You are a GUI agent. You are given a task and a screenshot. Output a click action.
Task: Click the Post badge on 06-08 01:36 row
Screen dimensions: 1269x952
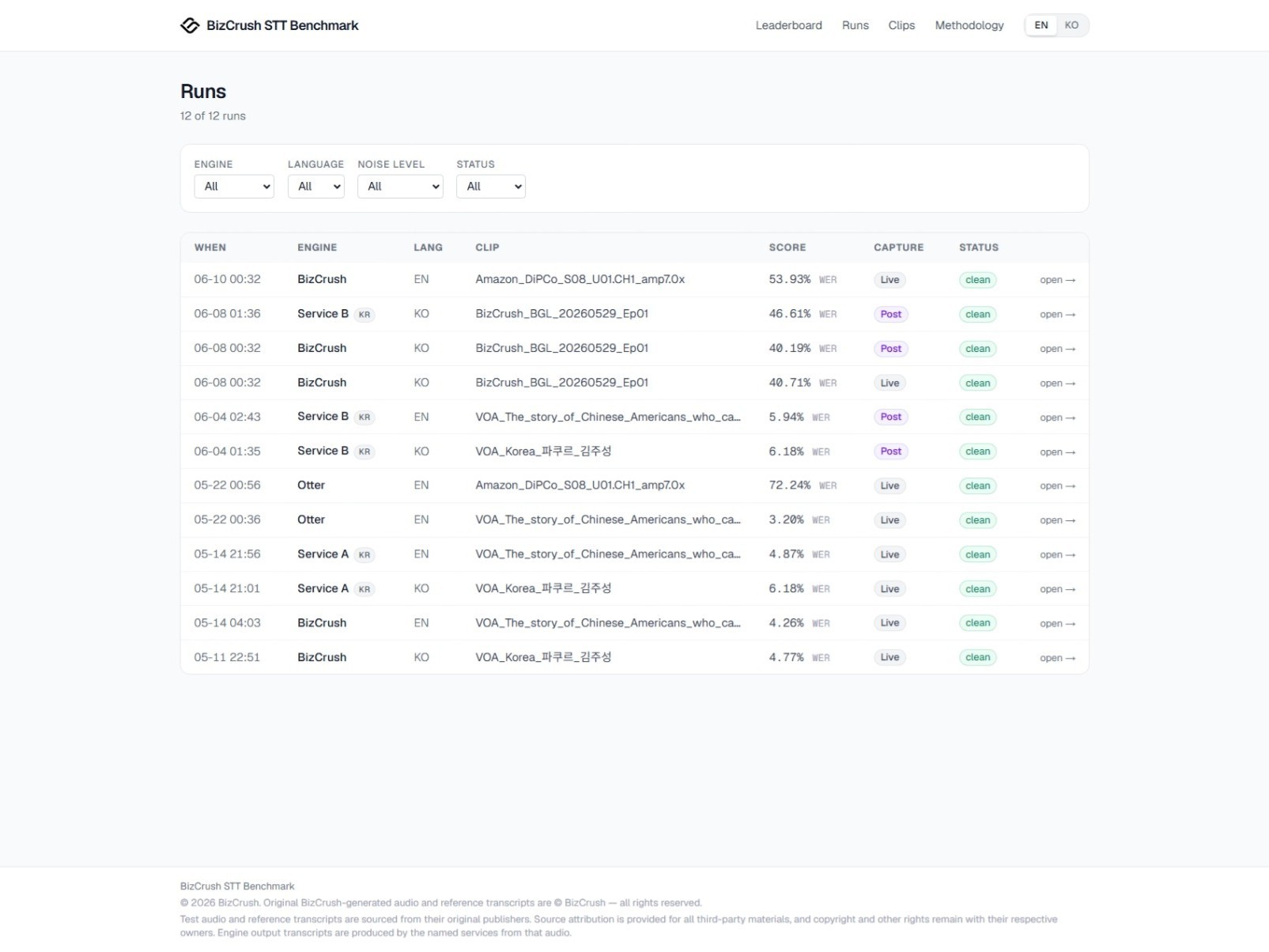(891, 315)
